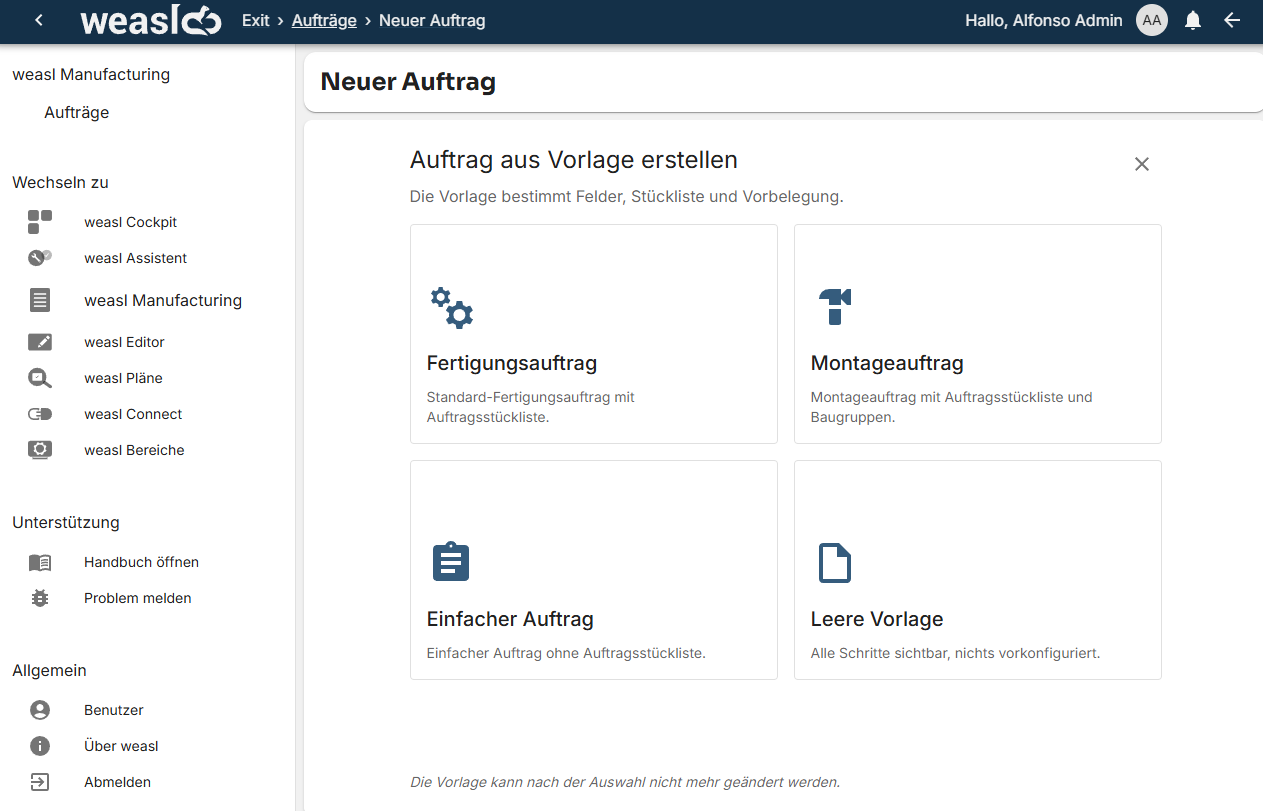The image size is (1263, 811).
Task: Click the AA user avatar
Action: [1152, 20]
